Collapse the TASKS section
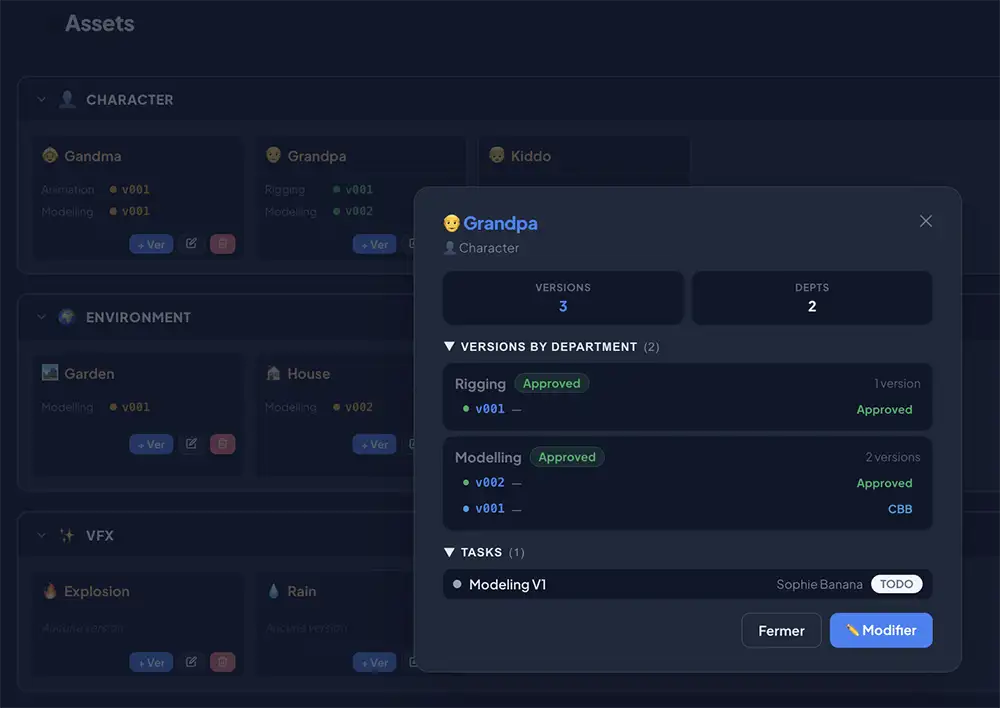 [447, 552]
